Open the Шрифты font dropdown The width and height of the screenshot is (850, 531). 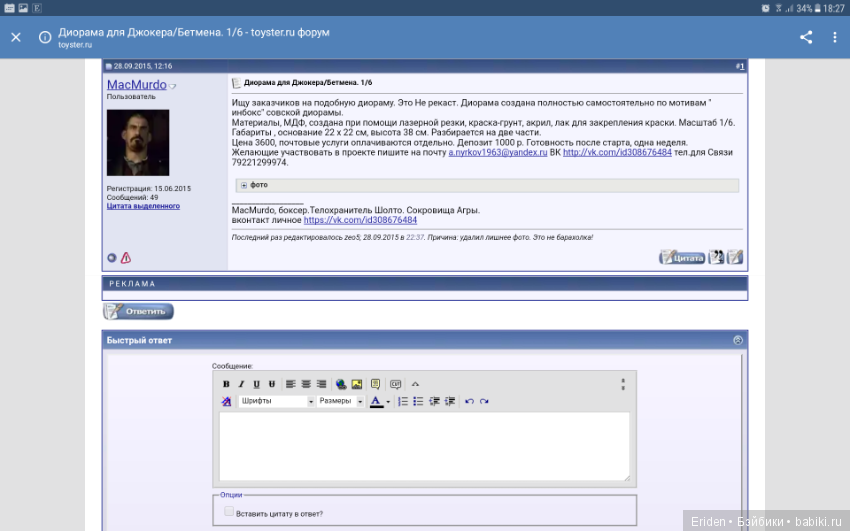(x=276, y=401)
